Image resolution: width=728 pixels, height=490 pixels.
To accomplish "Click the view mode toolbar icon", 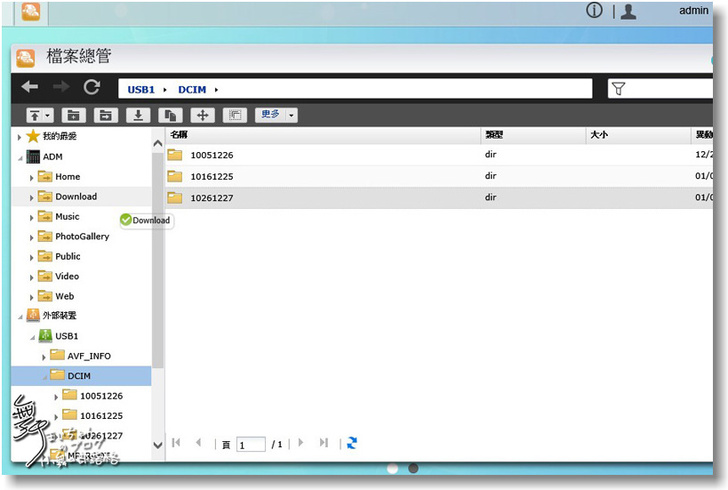I will pos(235,115).
